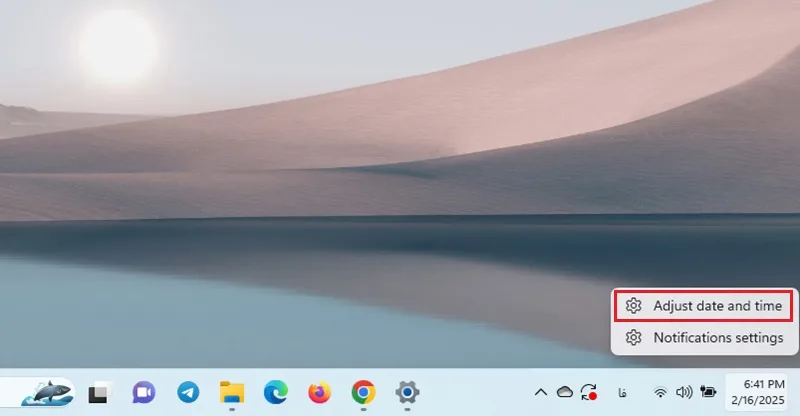This screenshot has height=416, width=800.
Task: Open File Explorer folder icon
Action: (x=232, y=393)
